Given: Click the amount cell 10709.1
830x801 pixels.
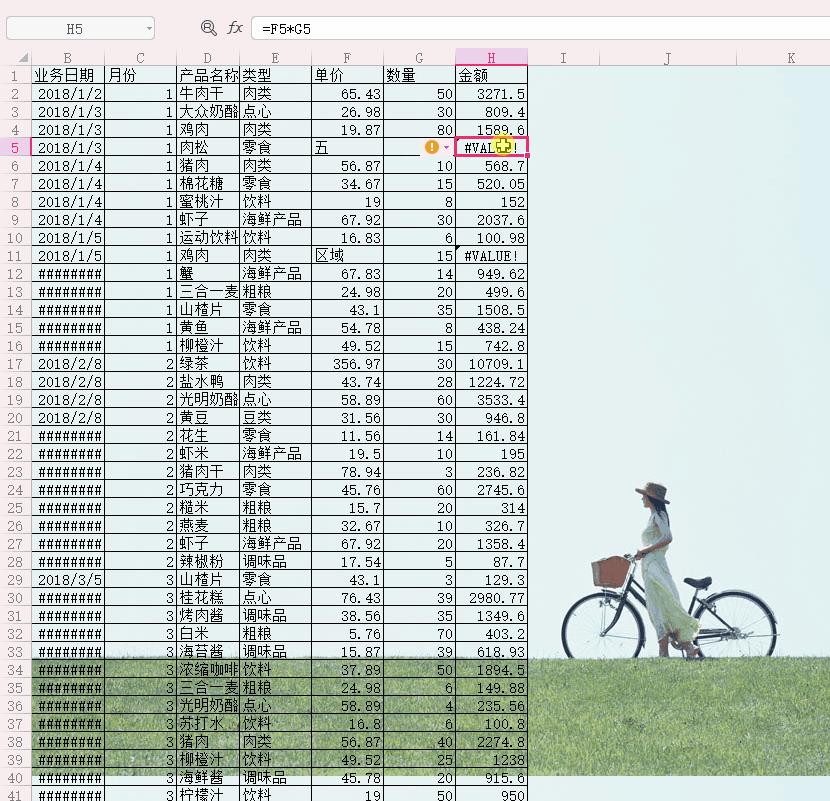Looking at the screenshot, I should tap(491, 364).
